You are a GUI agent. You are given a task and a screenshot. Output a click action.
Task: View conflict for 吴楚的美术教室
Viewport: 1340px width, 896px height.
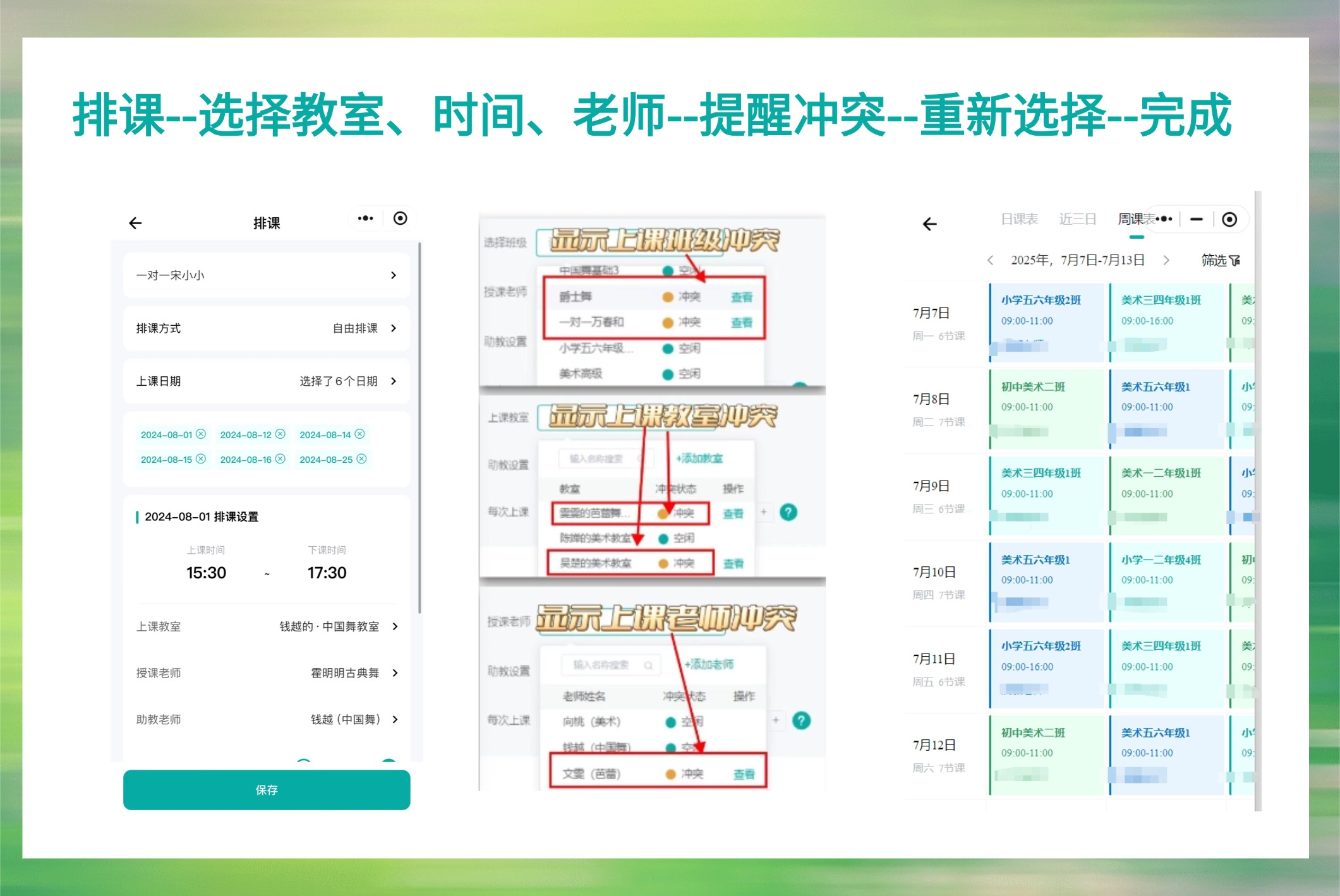click(733, 564)
